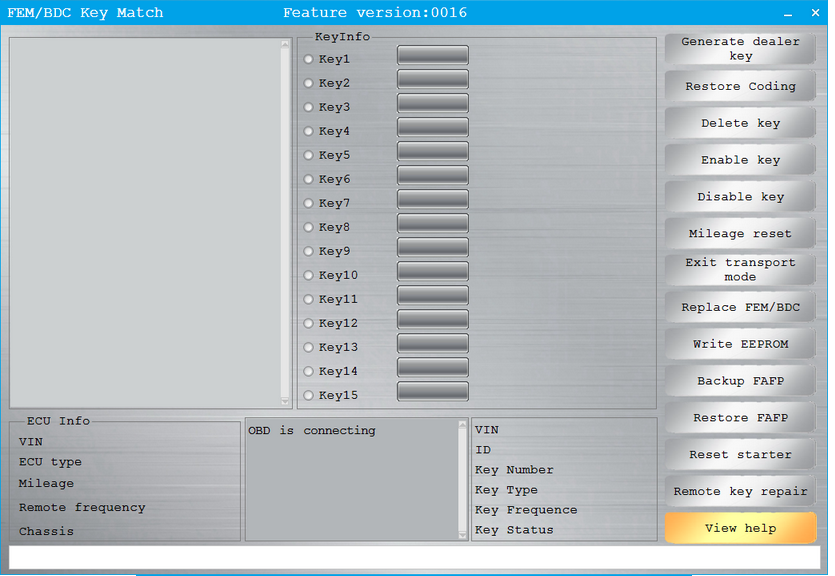The image size is (835, 576).
Task: Click the OBD status message box scrollbar
Action: 462,479
